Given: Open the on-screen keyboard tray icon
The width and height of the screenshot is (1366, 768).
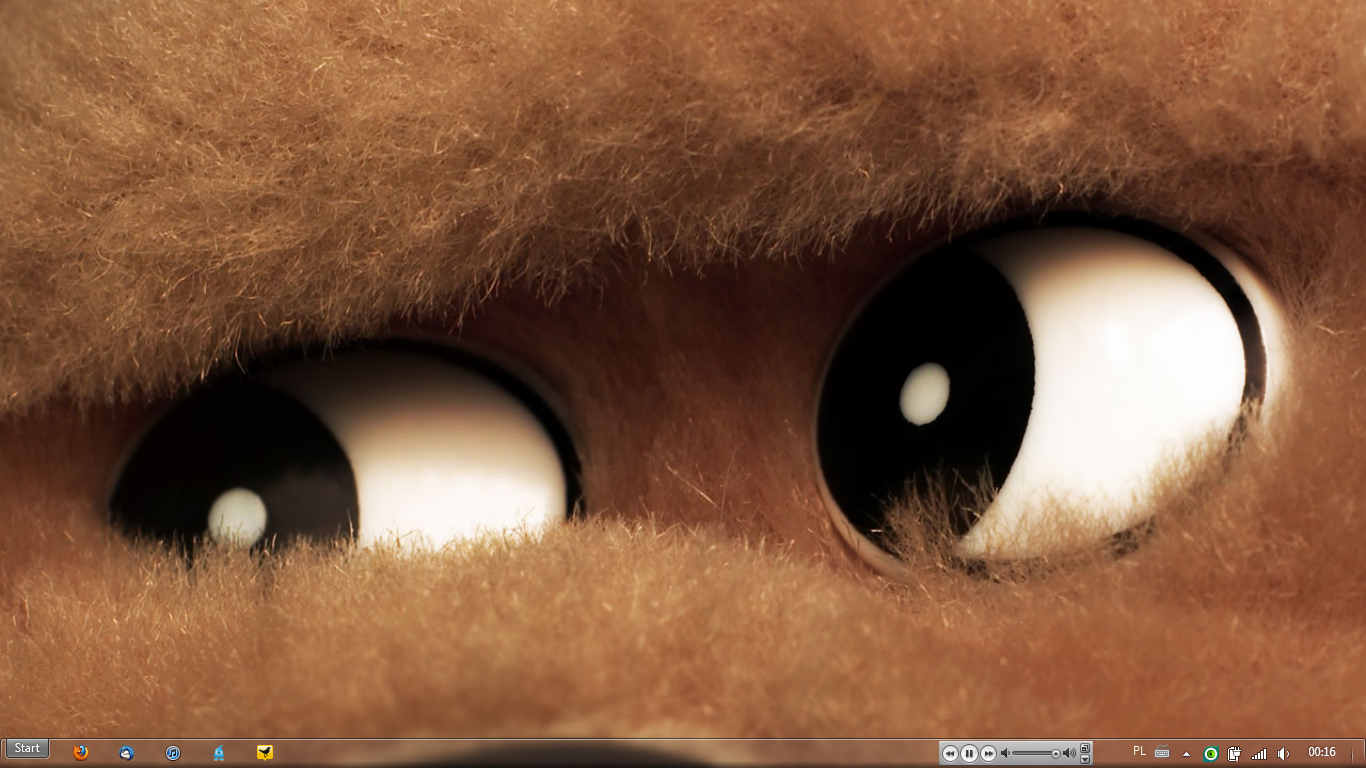Looking at the screenshot, I should [1162, 752].
